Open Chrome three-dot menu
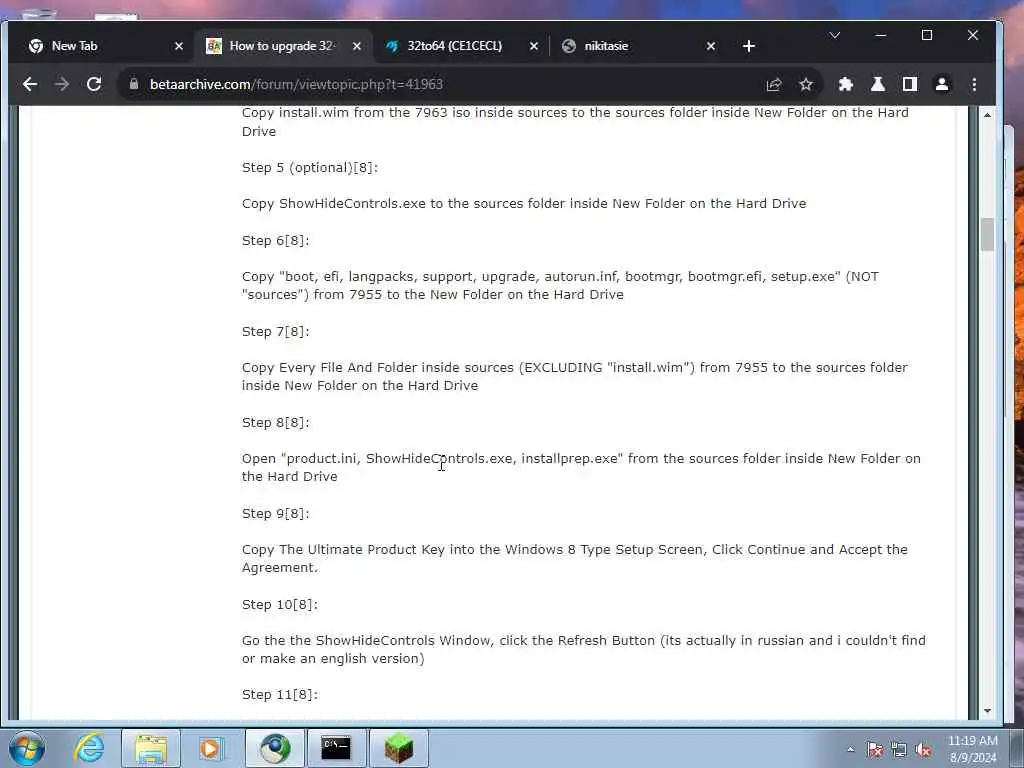Screen dimensions: 1024x768 pos(974,84)
